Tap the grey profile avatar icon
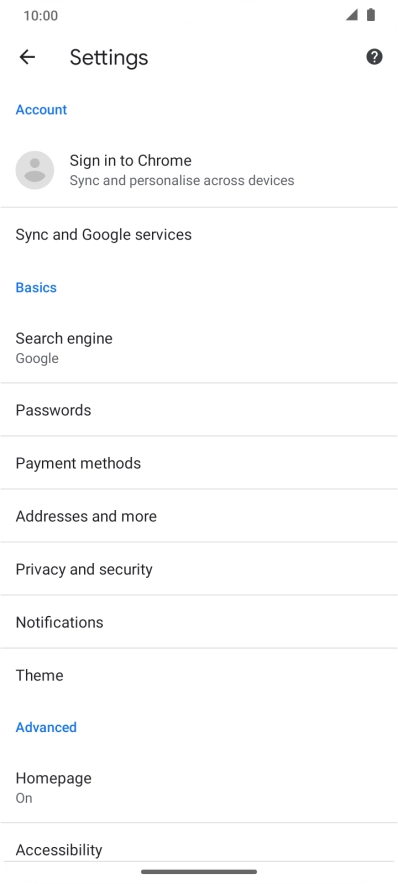This screenshot has width=398, height=884. click(35, 170)
